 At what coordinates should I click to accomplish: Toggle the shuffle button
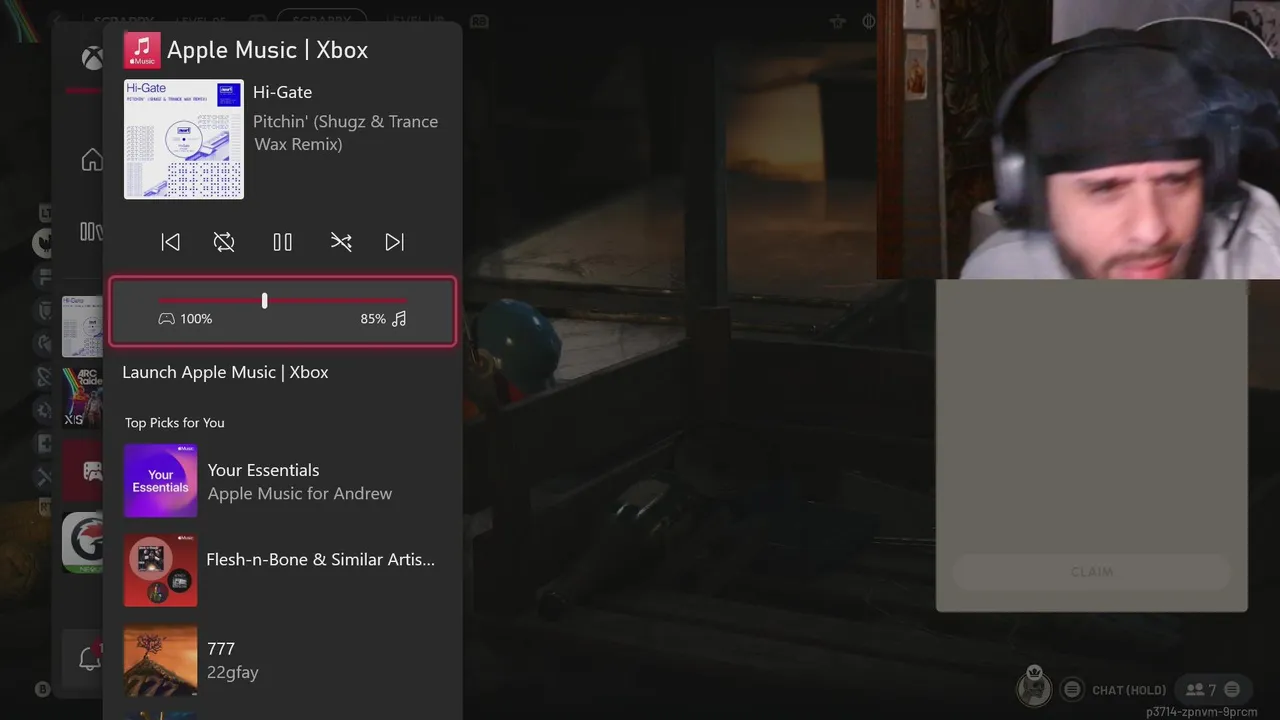click(341, 242)
